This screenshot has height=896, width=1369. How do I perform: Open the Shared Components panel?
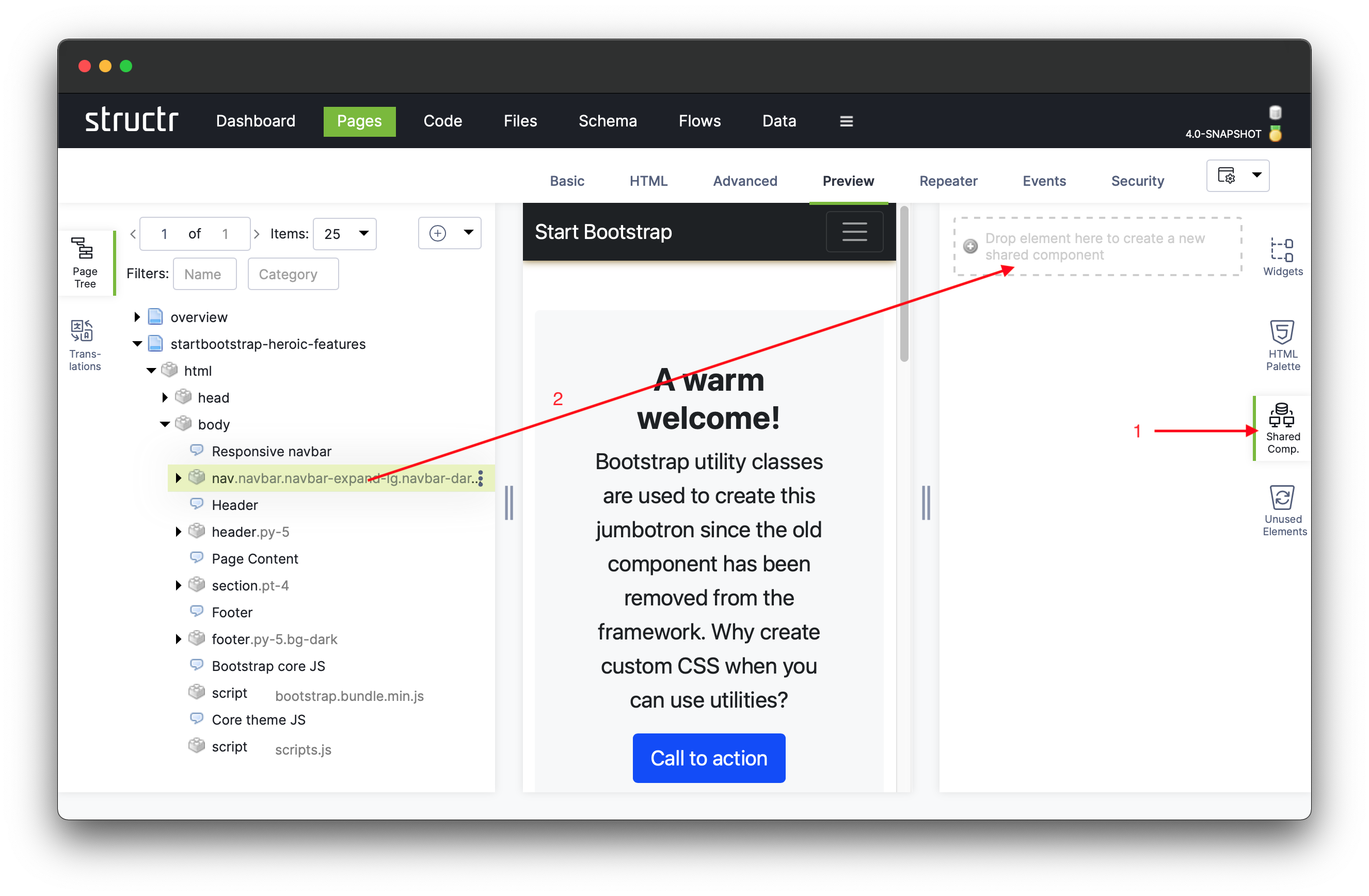[x=1283, y=428]
